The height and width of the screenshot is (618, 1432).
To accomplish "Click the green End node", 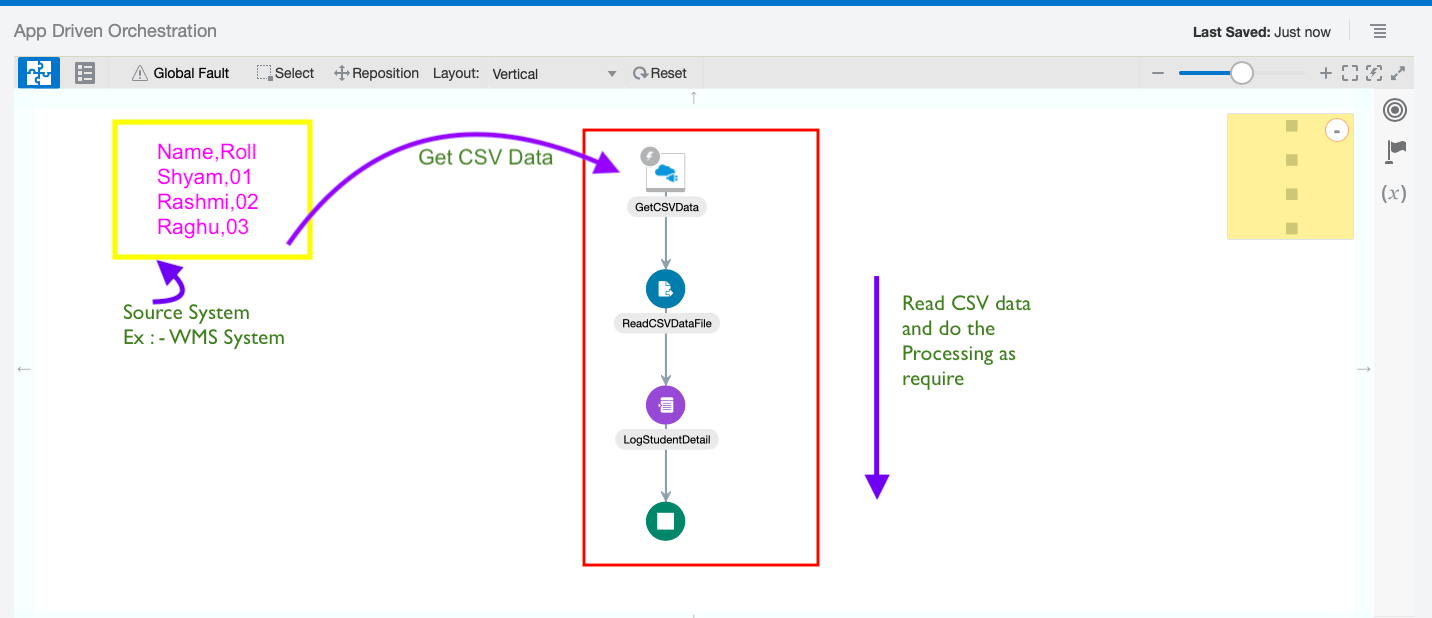I will pos(666,520).
